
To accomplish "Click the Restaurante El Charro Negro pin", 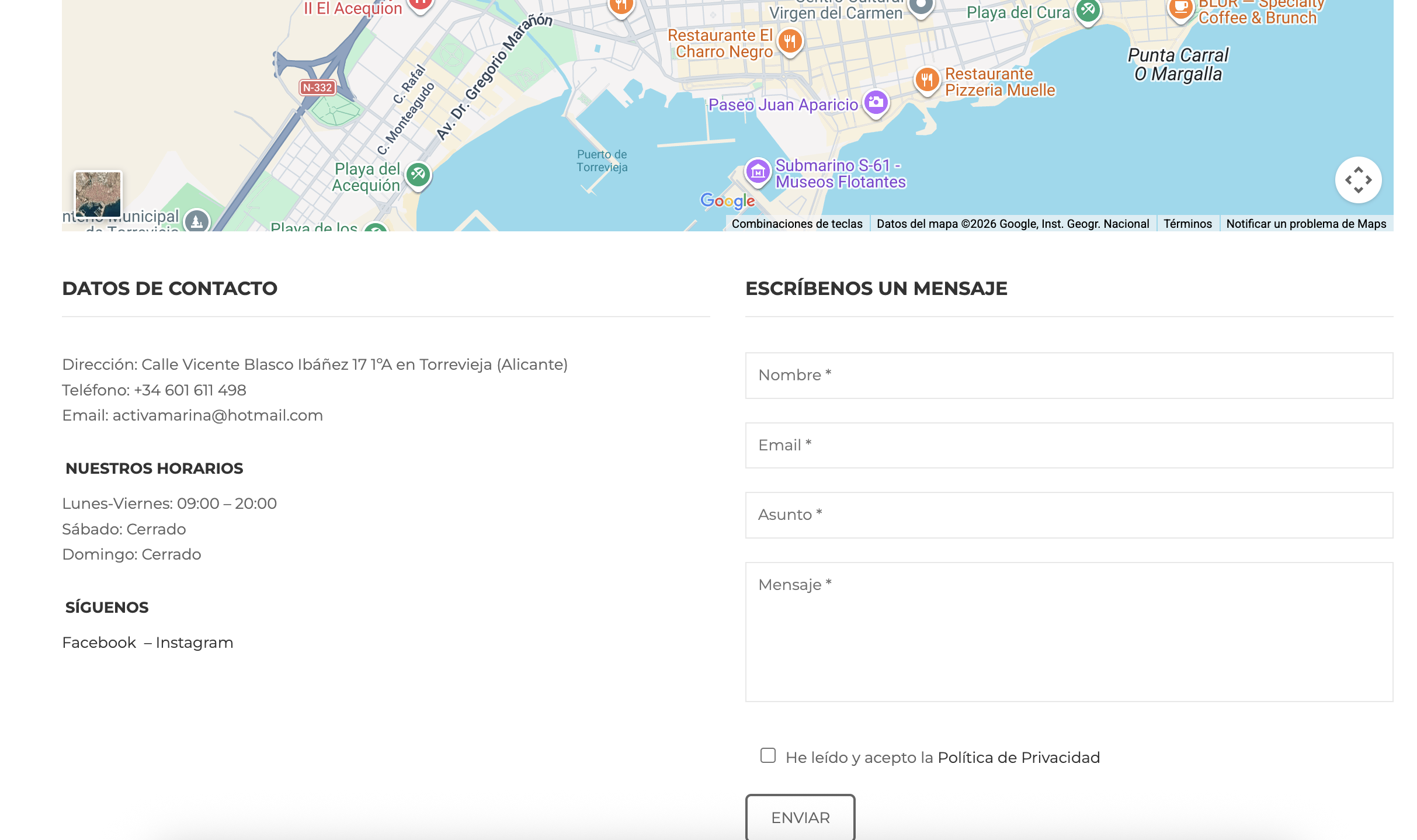I will tap(790, 41).
